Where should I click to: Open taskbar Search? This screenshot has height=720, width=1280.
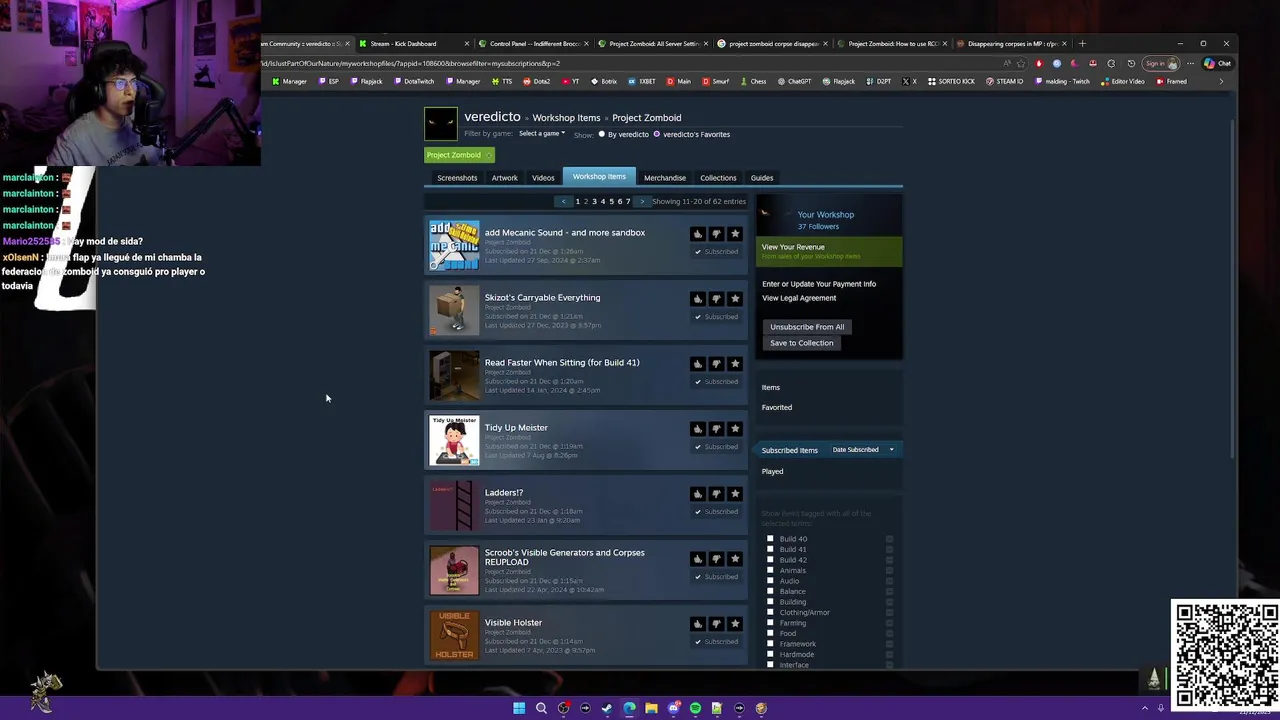point(541,708)
